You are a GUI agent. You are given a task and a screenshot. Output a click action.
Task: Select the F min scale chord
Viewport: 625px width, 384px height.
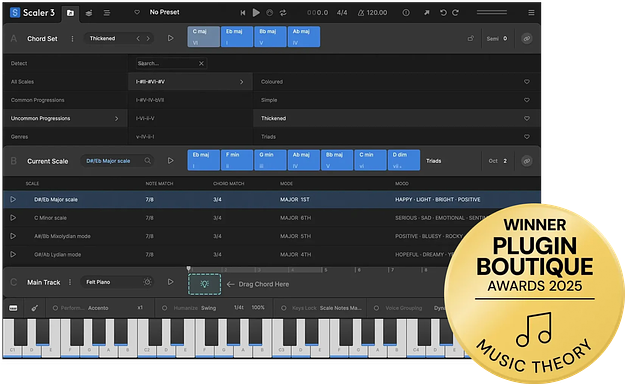coord(237,160)
